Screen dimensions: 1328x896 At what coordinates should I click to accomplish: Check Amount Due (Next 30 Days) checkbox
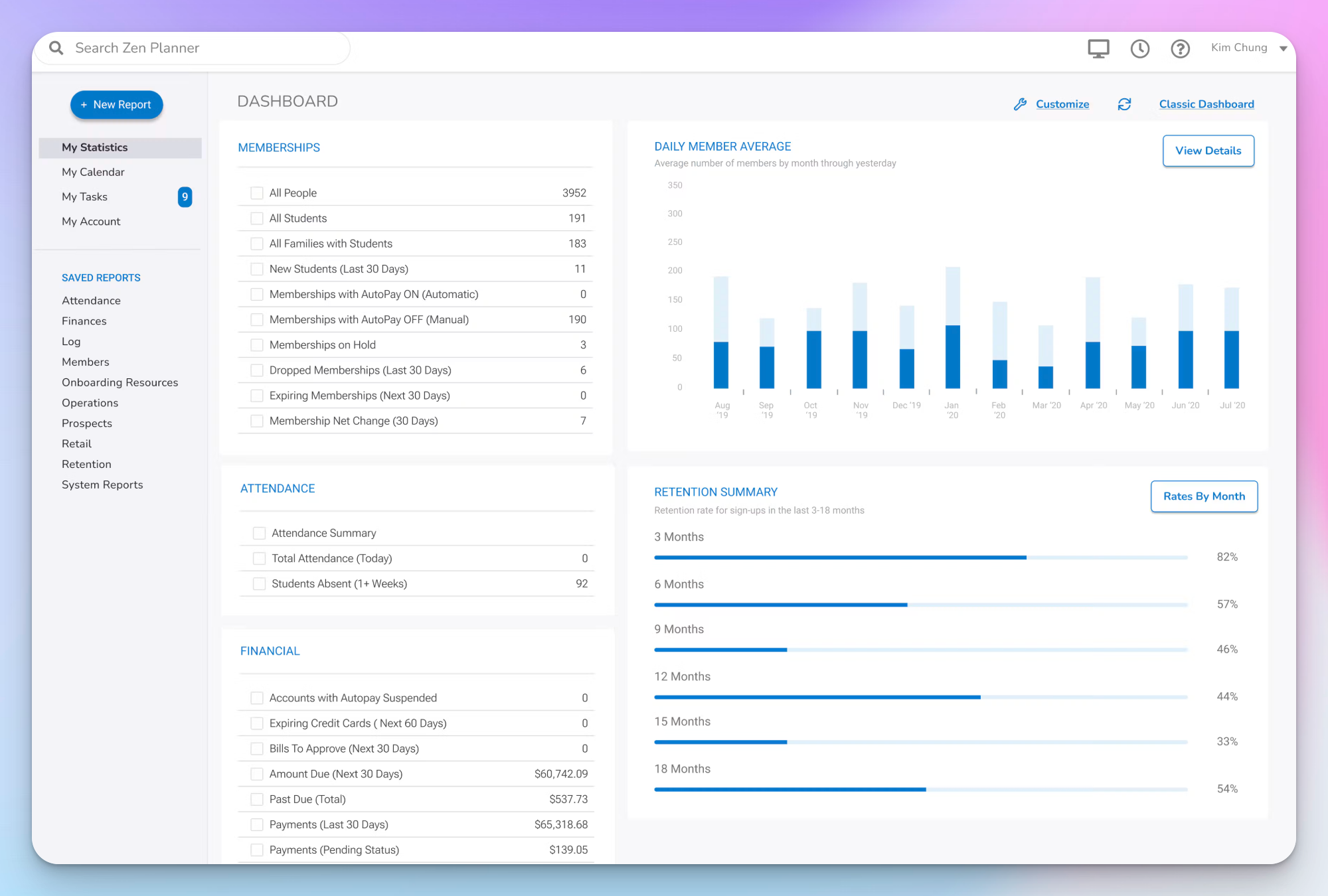point(256,774)
